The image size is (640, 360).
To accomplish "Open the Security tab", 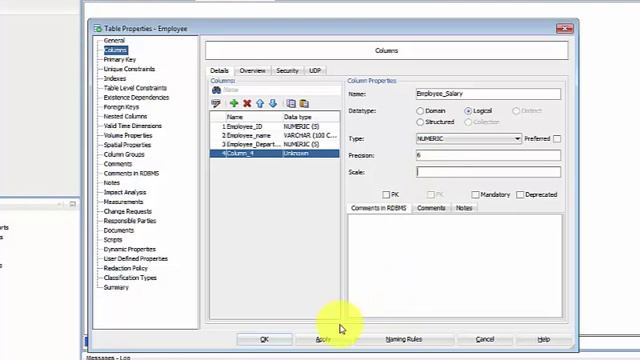I will 287,71.
